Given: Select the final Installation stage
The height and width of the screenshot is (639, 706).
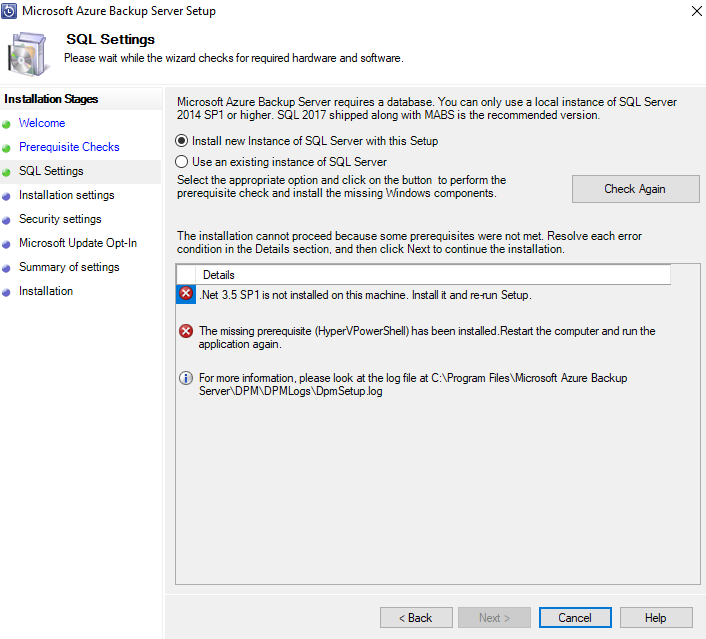Looking at the screenshot, I should pos(46,291).
